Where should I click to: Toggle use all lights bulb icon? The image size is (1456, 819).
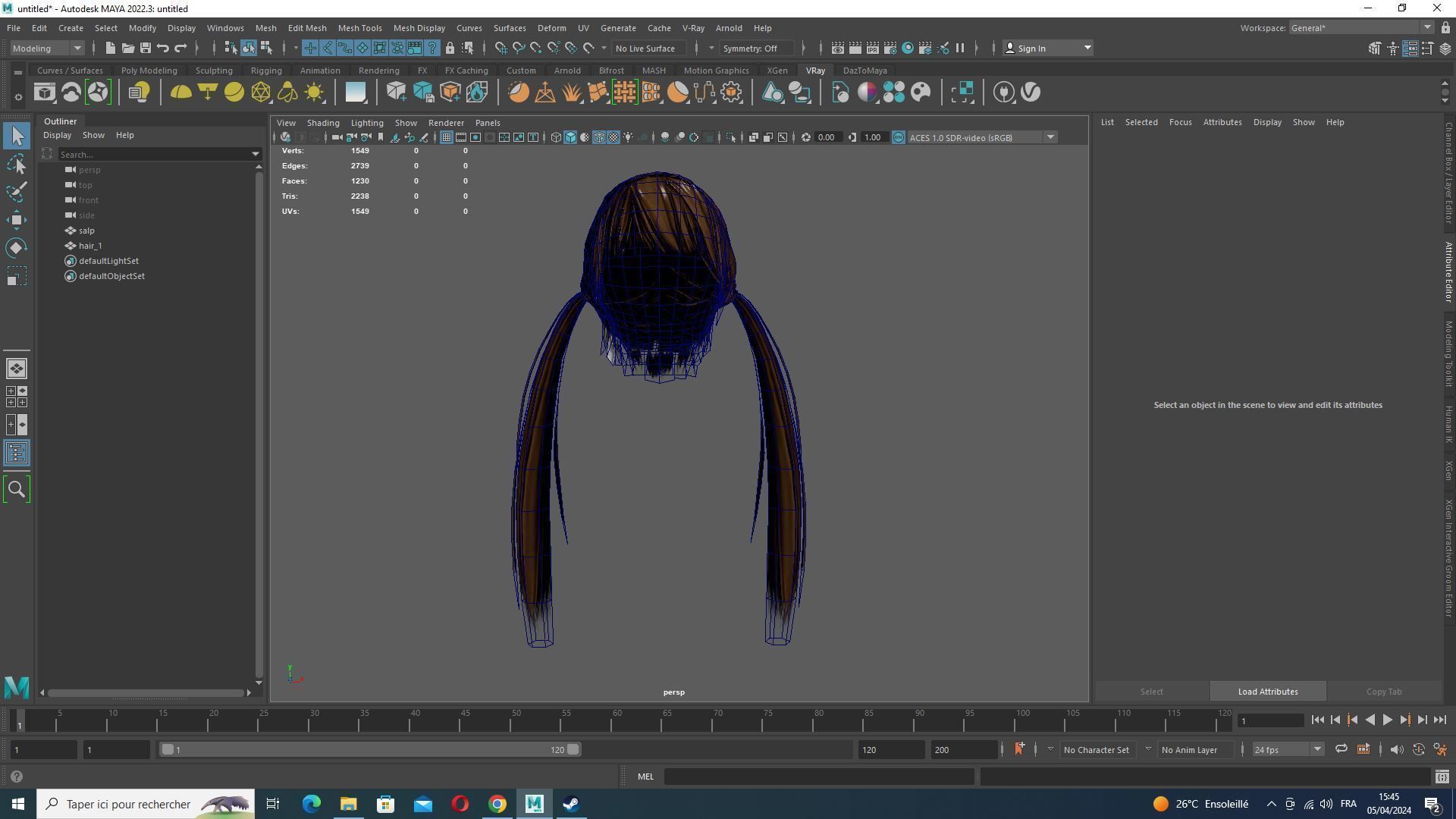(x=628, y=137)
